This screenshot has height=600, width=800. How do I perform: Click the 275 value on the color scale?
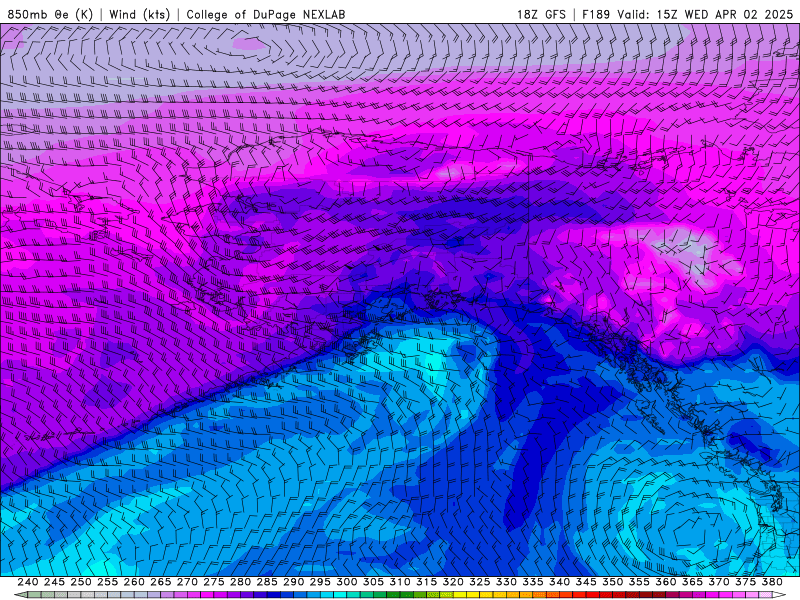pos(213,582)
